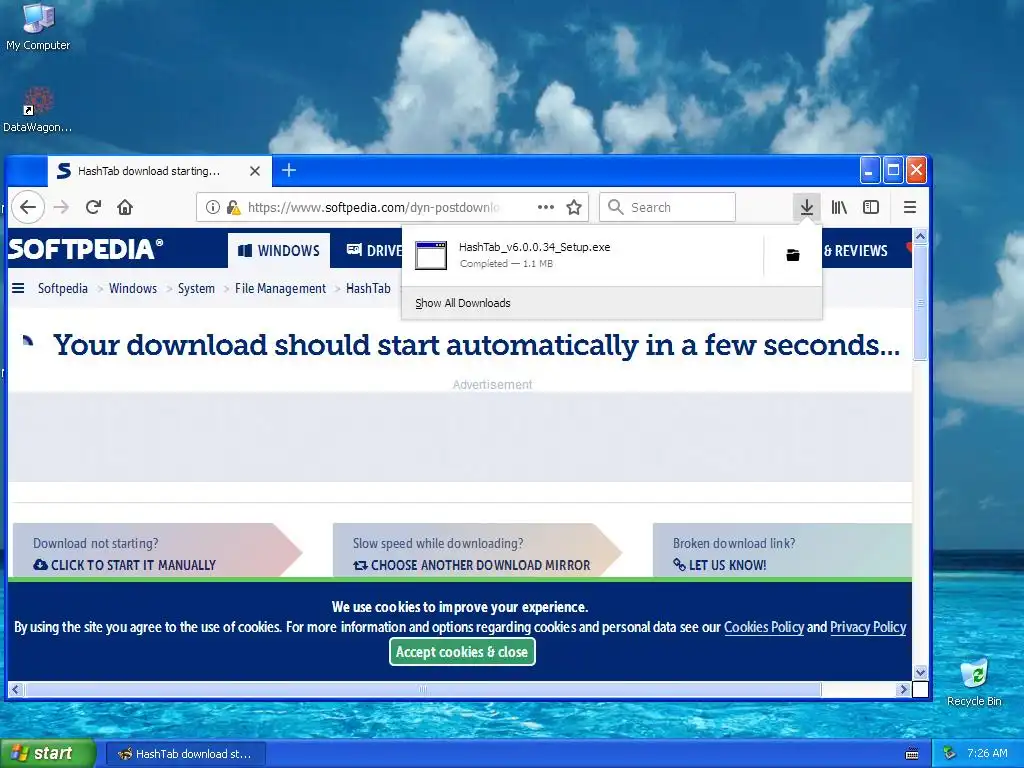
Task: Click the Softpedia breadcrumb hamburger icon
Action: [x=18, y=288]
